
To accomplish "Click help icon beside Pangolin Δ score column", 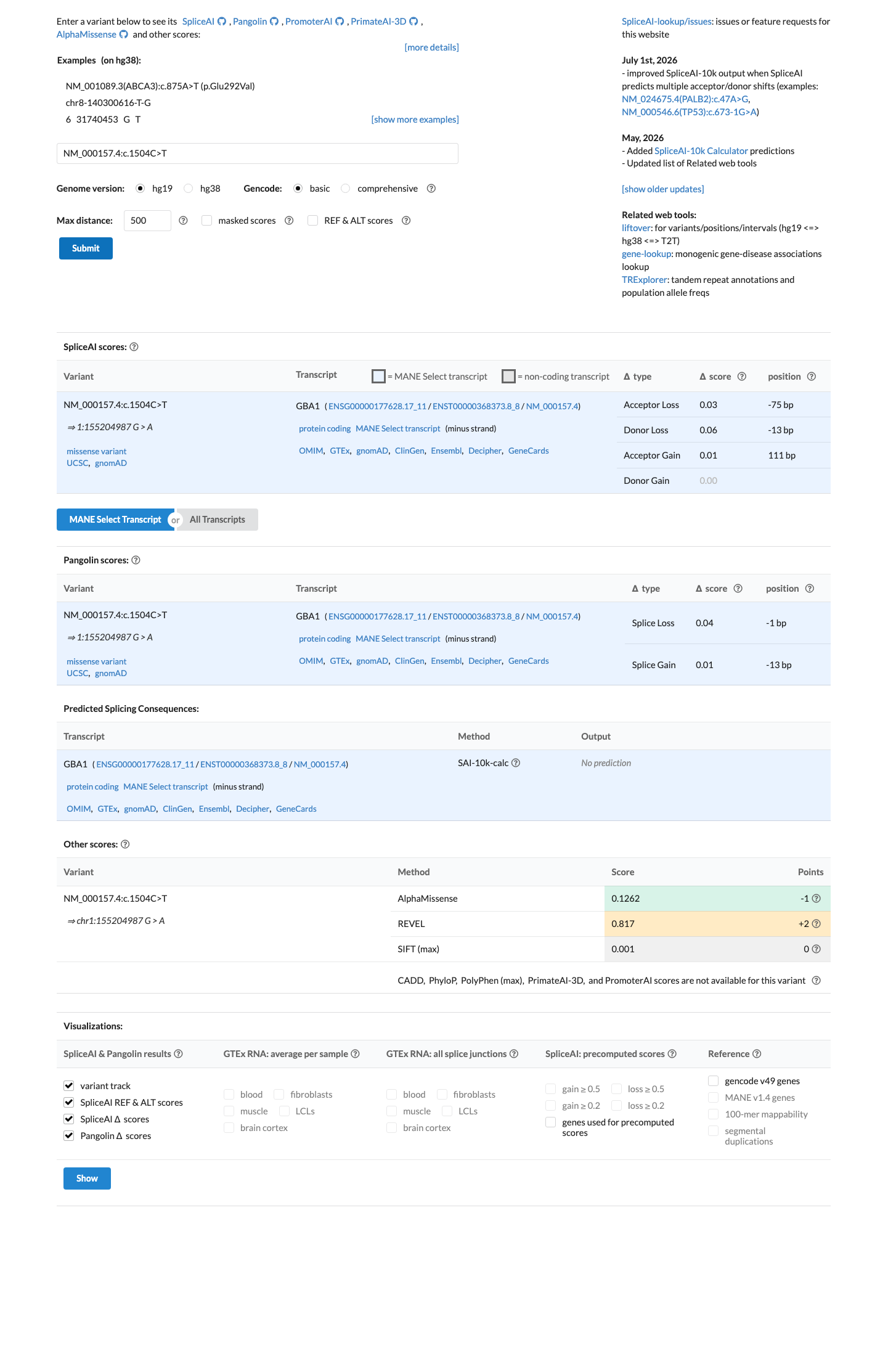I will (x=738, y=589).
